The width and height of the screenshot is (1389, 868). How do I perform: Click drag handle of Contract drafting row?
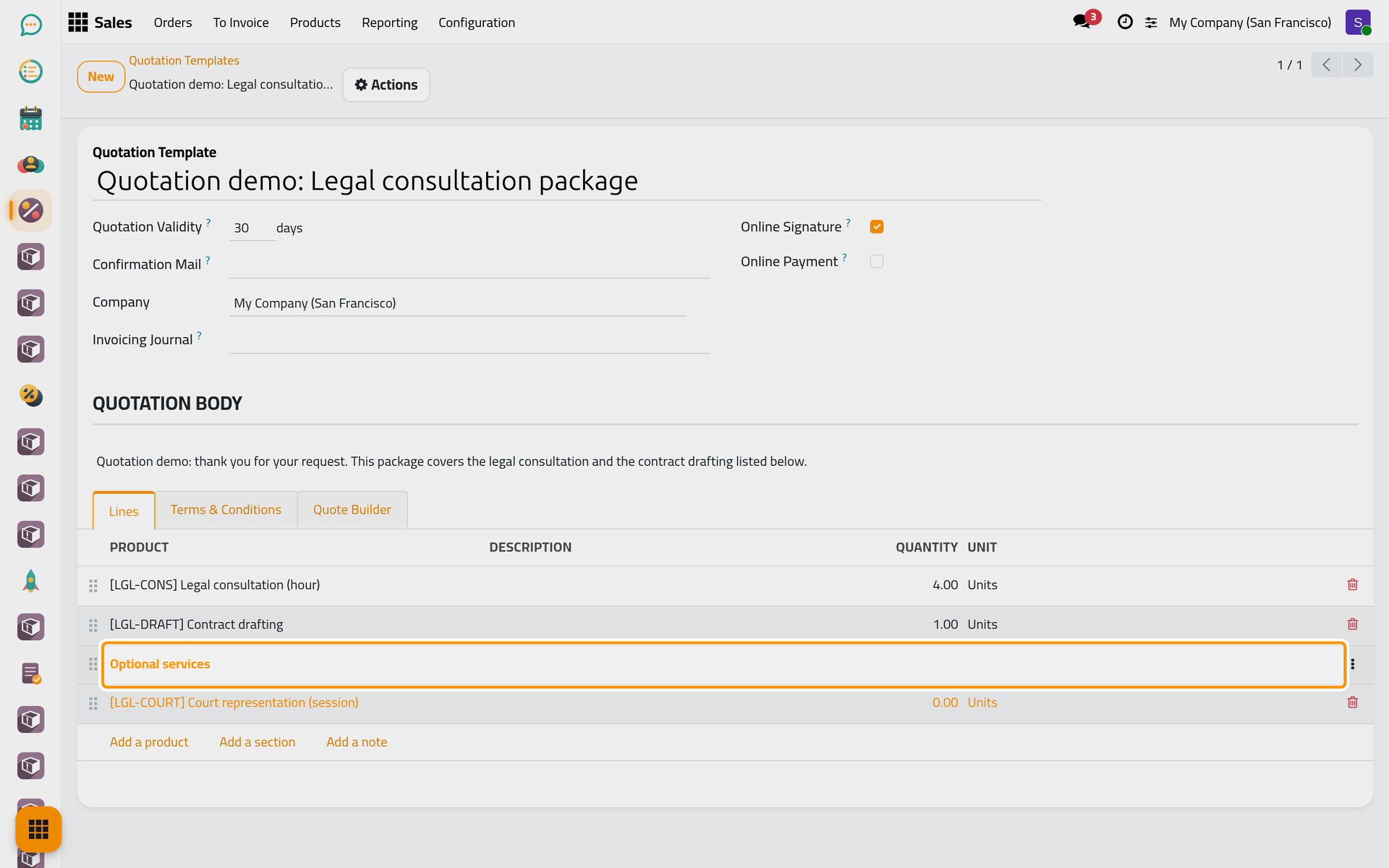click(93, 625)
